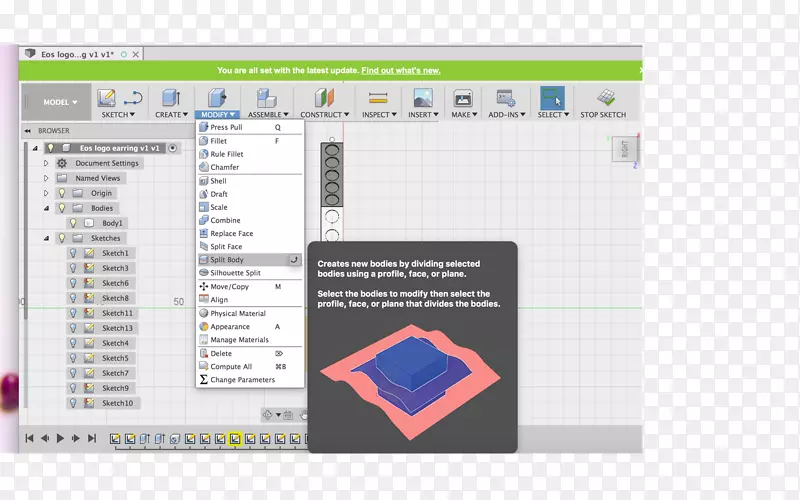Expand the Origin folder node

tap(46, 193)
